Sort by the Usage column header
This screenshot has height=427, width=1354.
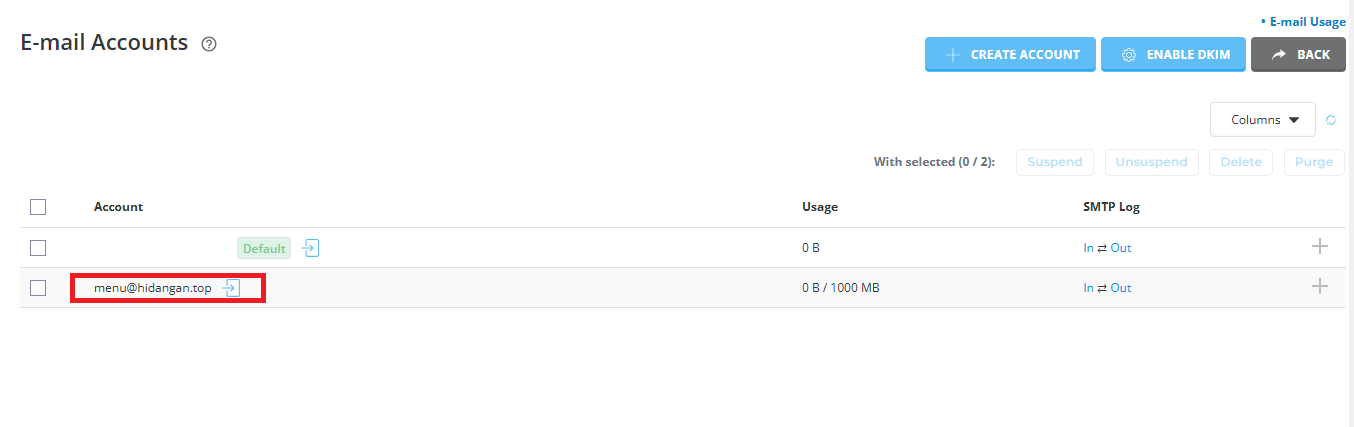819,207
